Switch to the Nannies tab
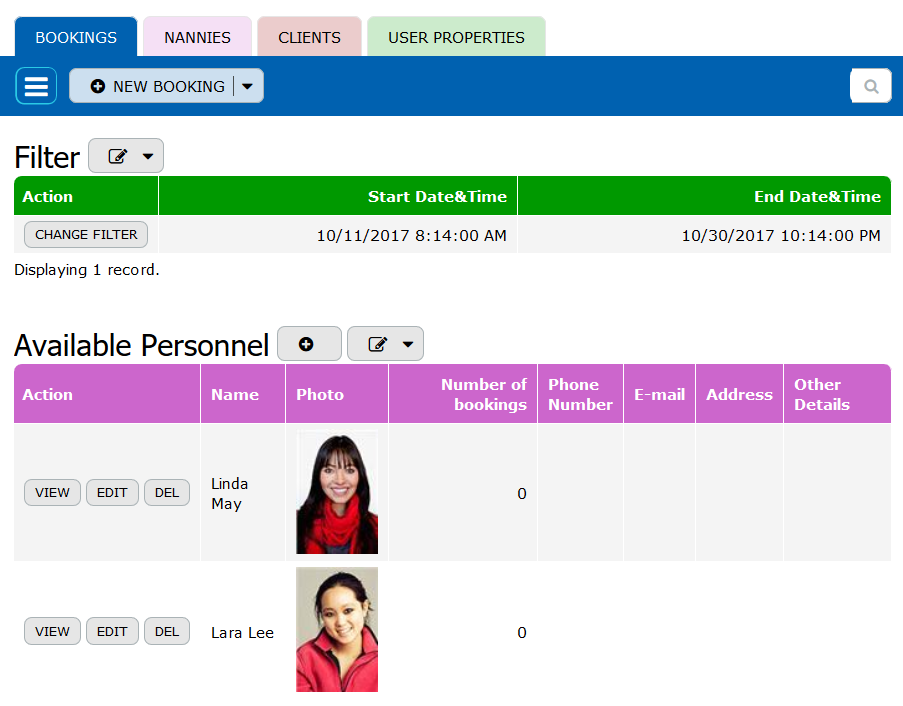This screenshot has height=706, width=903. click(x=199, y=37)
